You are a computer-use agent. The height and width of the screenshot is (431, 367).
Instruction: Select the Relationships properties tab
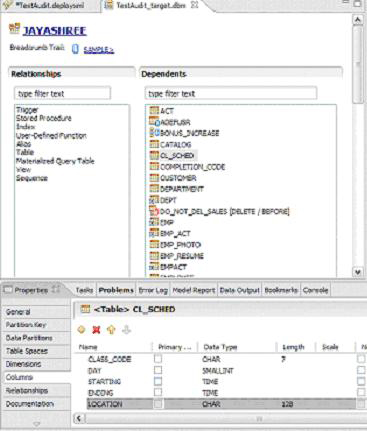[x=36, y=390]
